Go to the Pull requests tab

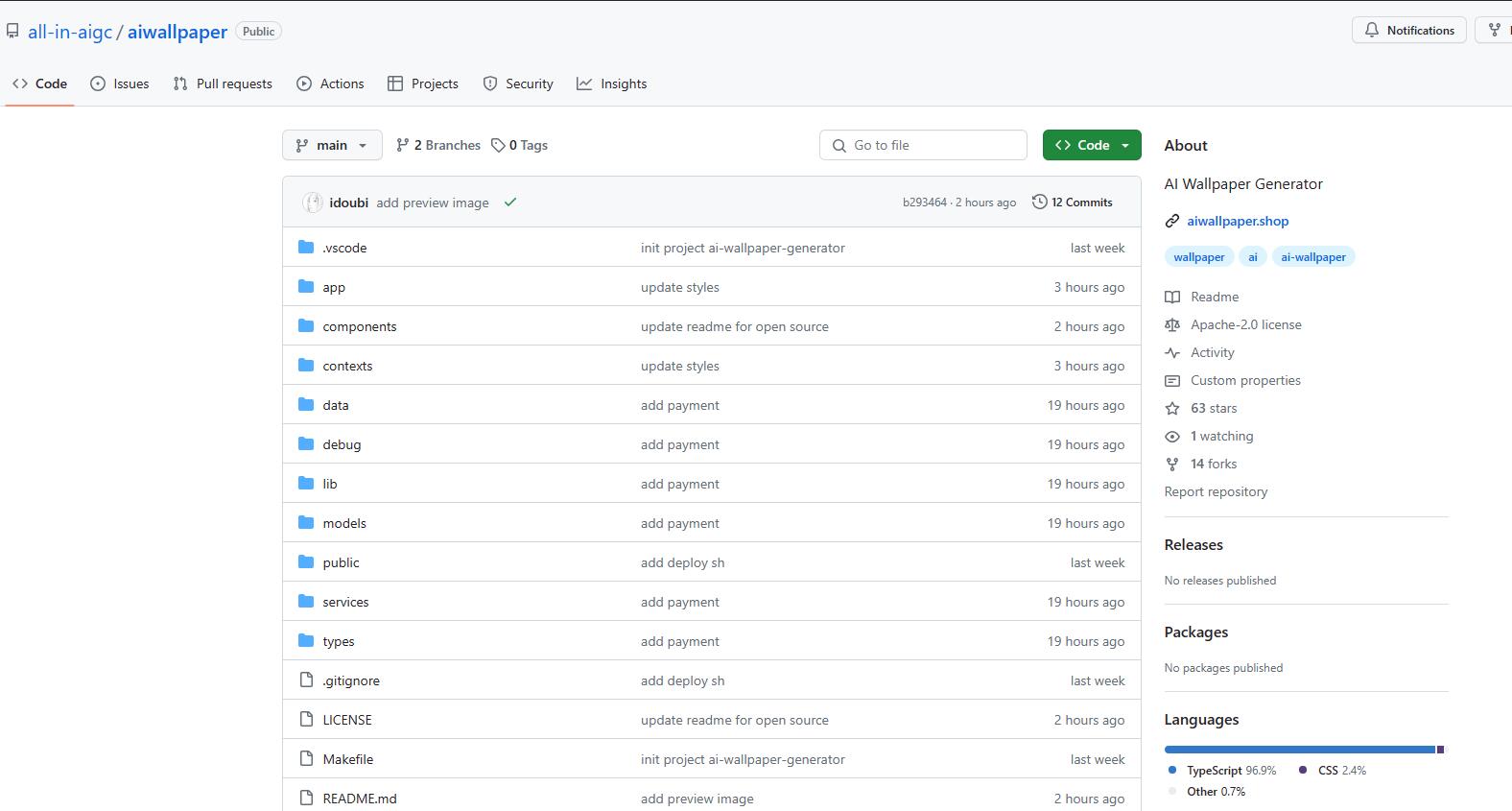click(x=223, y=83)
